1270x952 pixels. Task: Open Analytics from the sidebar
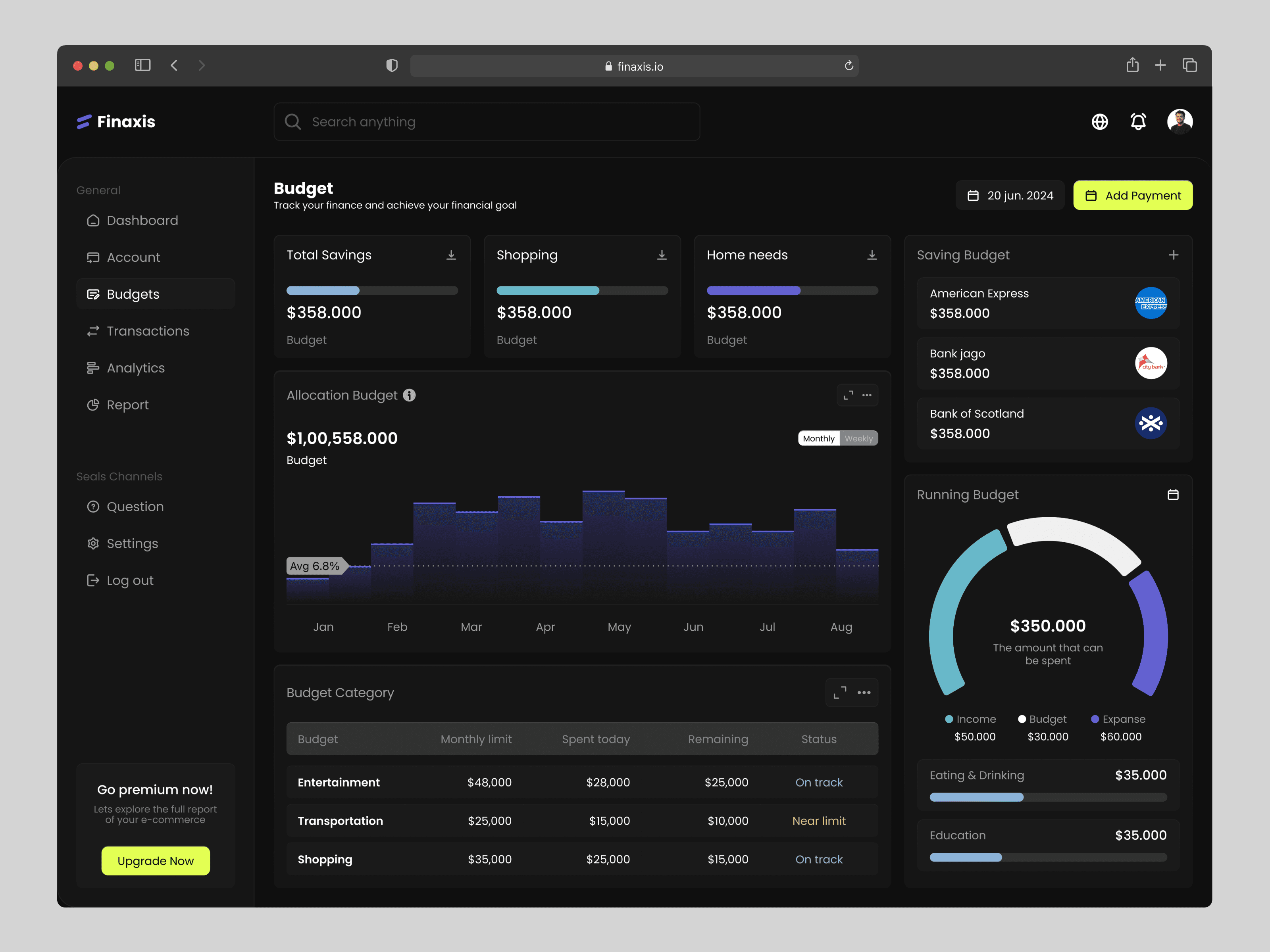135,368
